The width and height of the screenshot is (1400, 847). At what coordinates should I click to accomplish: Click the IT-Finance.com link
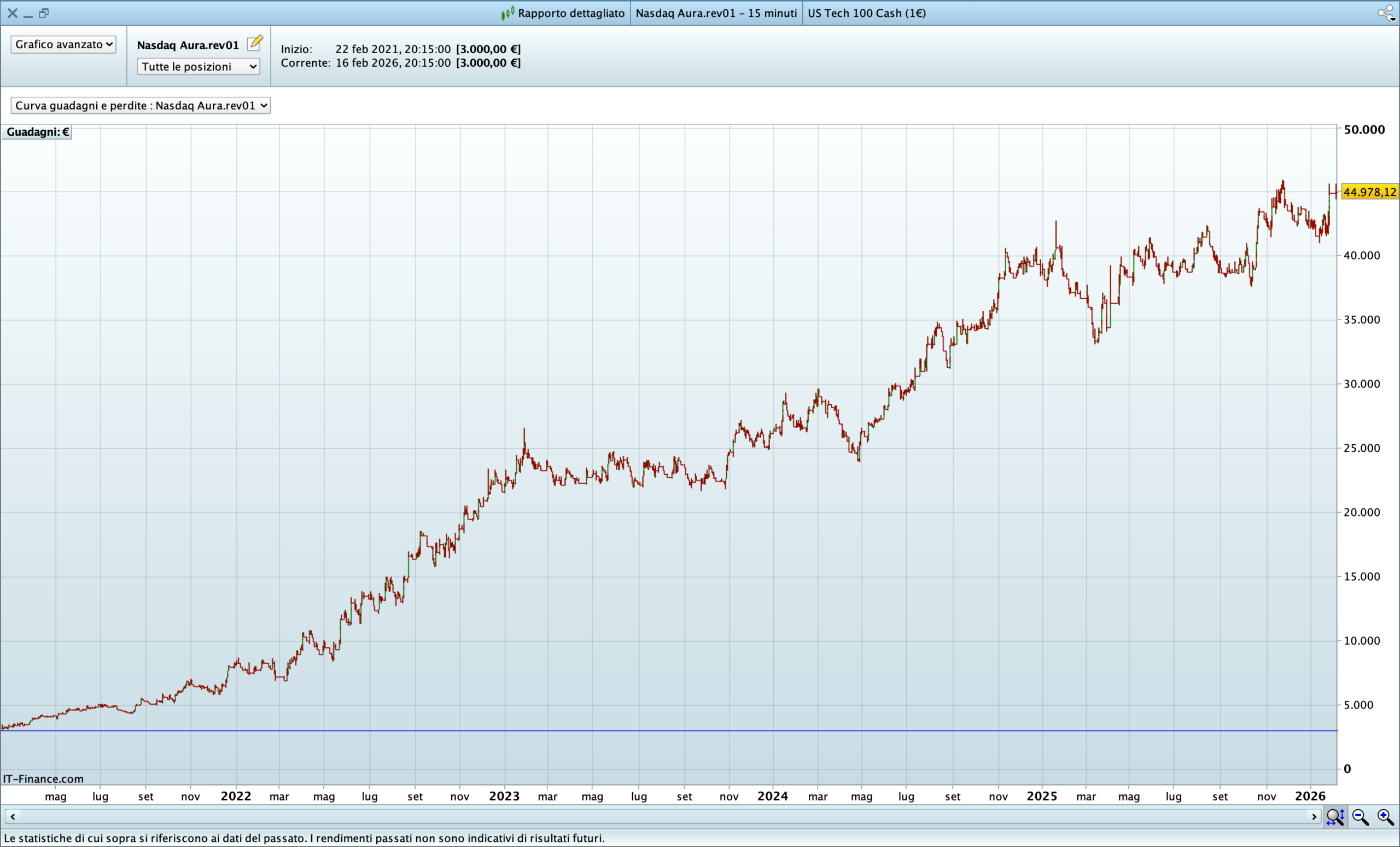[43, 779]
